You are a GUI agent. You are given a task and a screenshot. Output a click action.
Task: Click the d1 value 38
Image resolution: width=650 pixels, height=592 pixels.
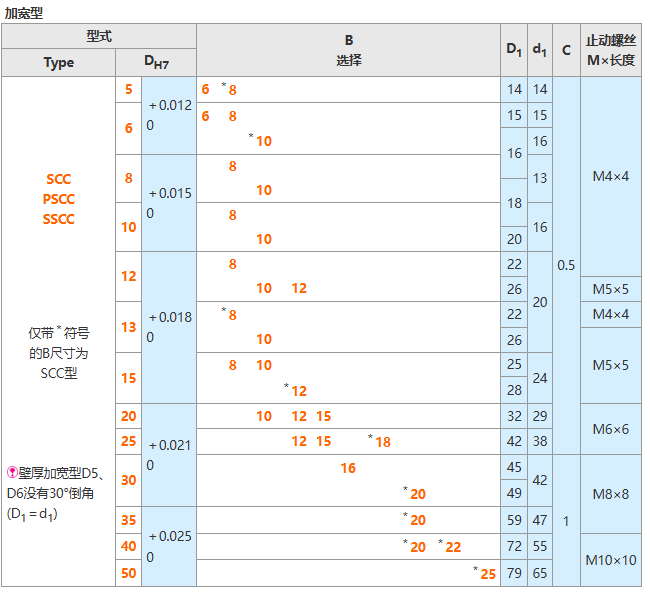click(x=540, y=441)
